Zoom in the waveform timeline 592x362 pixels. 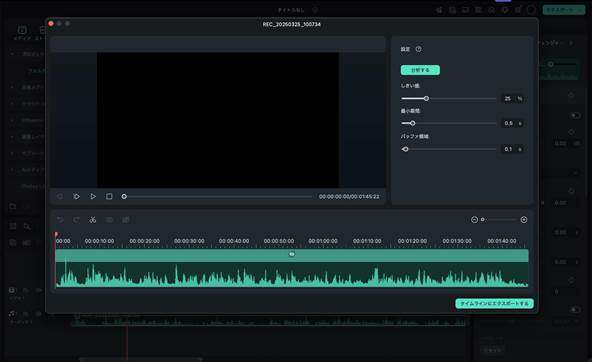coord(524,220)
